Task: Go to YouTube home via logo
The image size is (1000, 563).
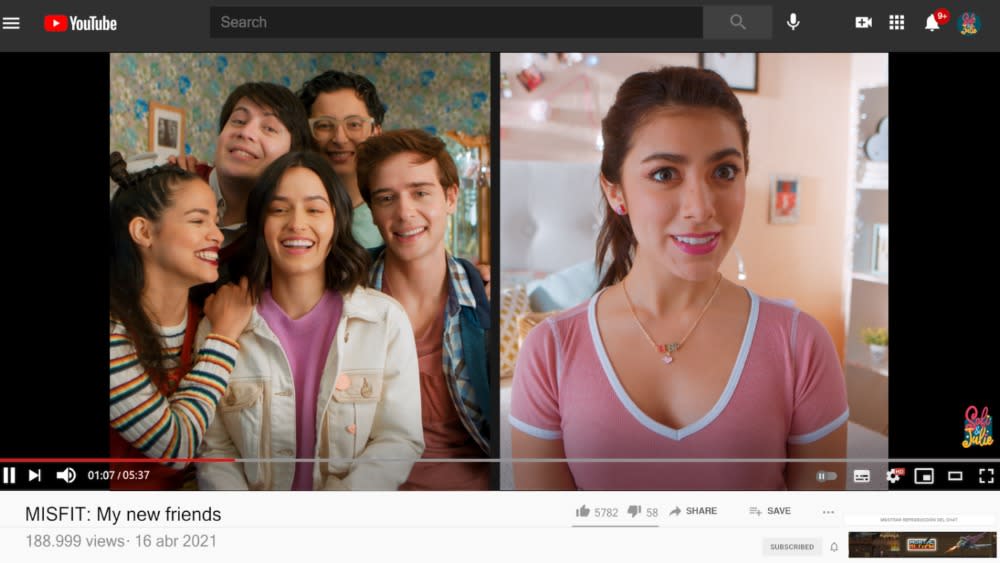Action: [x=81, y=23]
